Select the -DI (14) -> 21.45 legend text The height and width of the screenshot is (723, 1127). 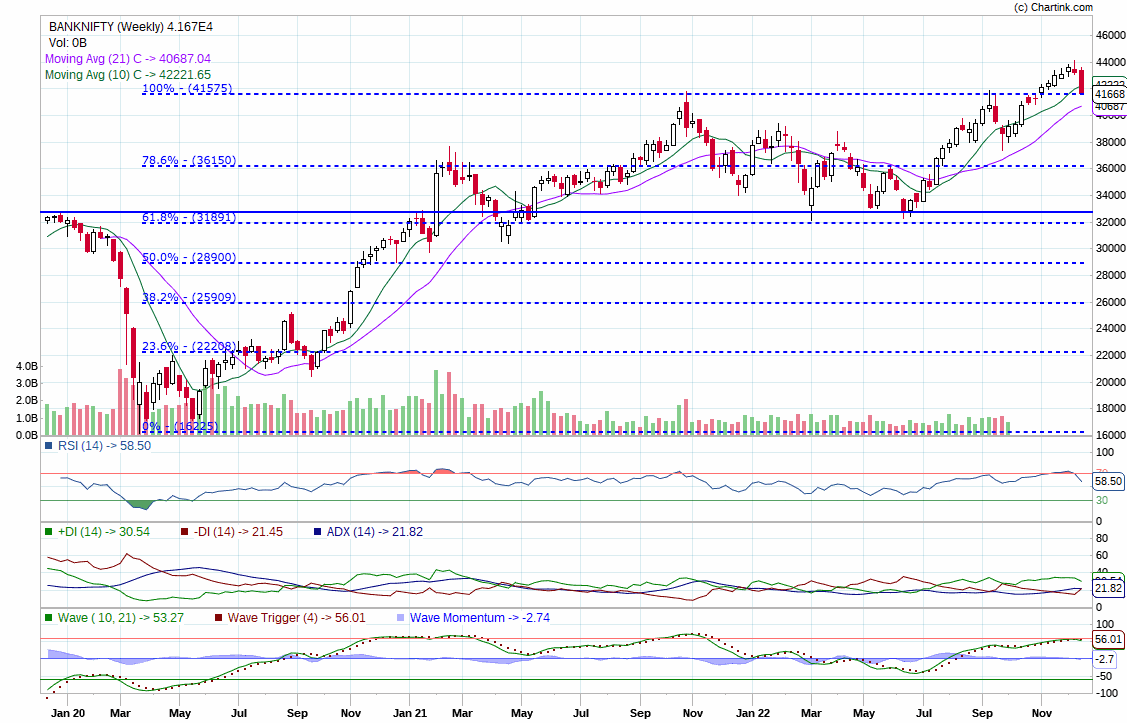point(238,532)
